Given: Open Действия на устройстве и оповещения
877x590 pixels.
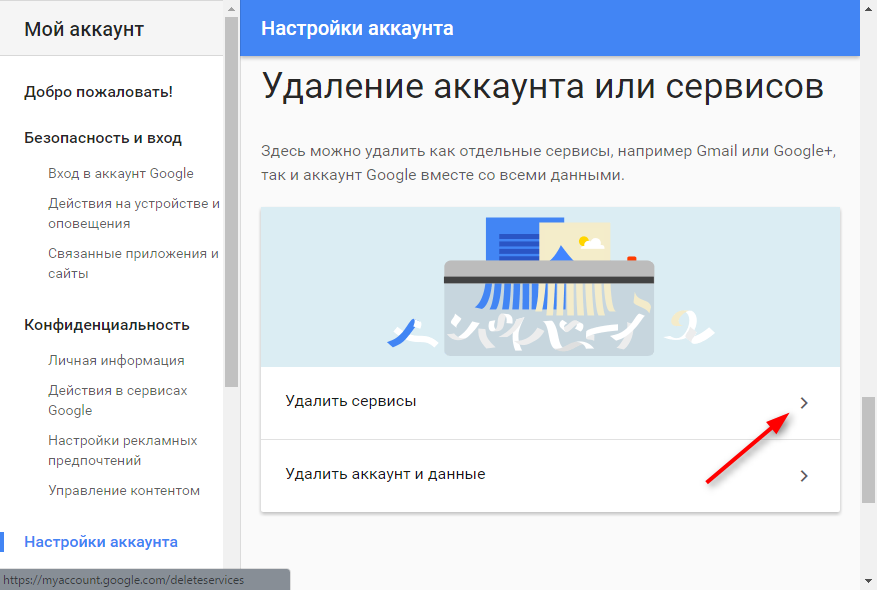Looking at the screenshot, I should [134, 213].
